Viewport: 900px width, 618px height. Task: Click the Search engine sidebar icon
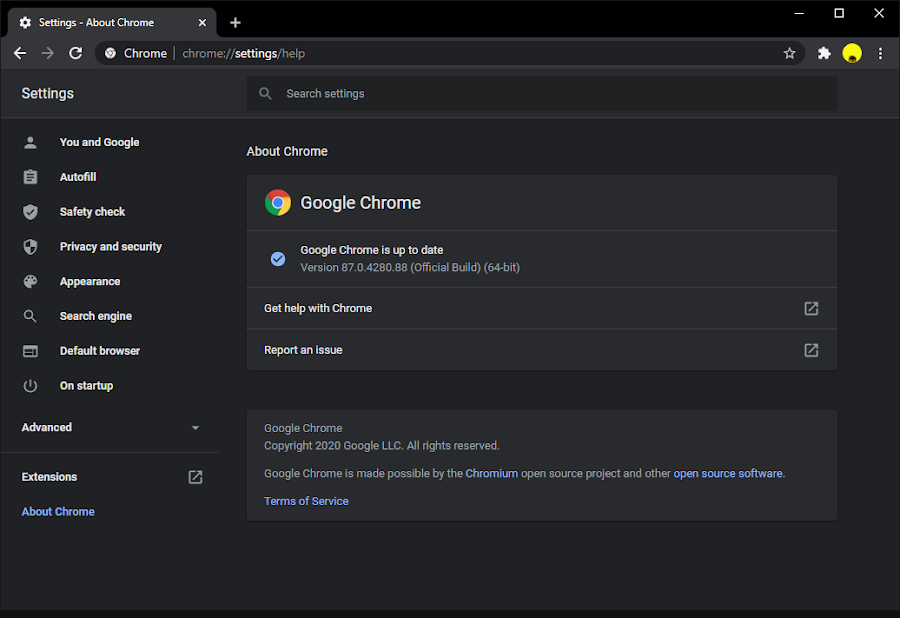(30, 315)
